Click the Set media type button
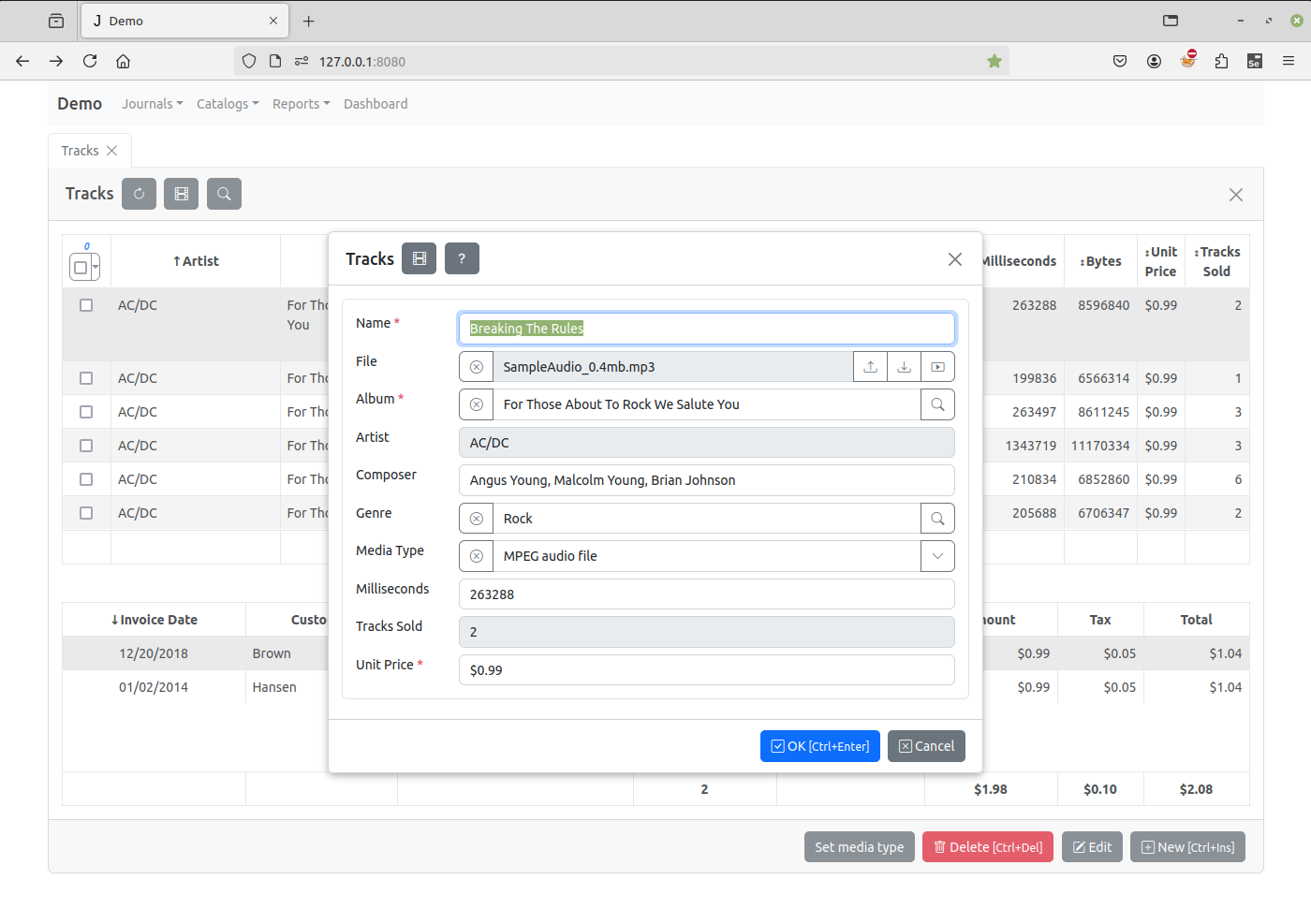Screen dimensions: 1311x924 click(x=860, y=847)
